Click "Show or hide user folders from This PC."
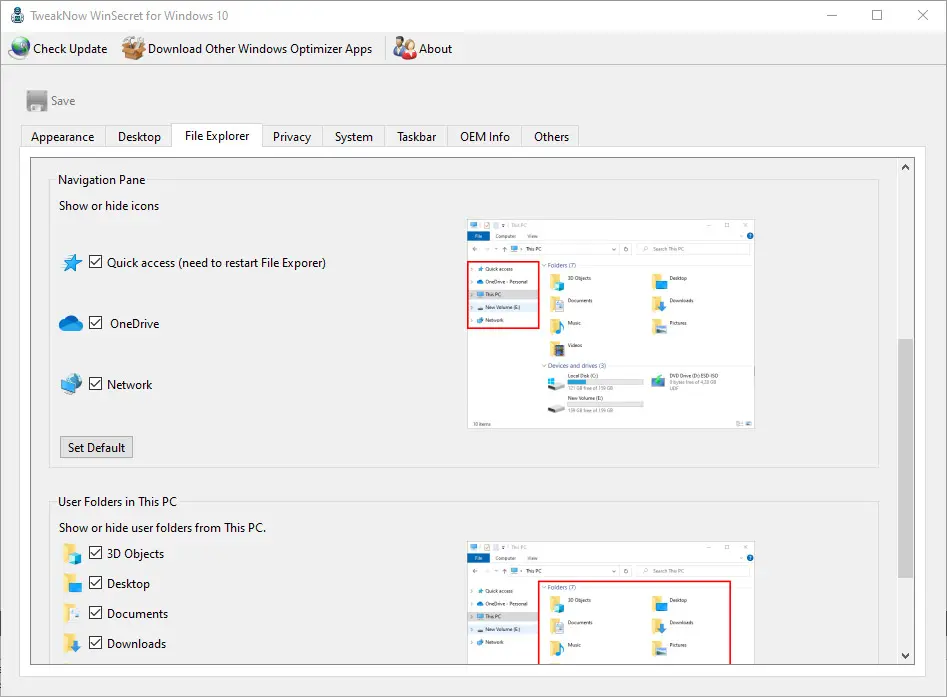 coord(162,527)
